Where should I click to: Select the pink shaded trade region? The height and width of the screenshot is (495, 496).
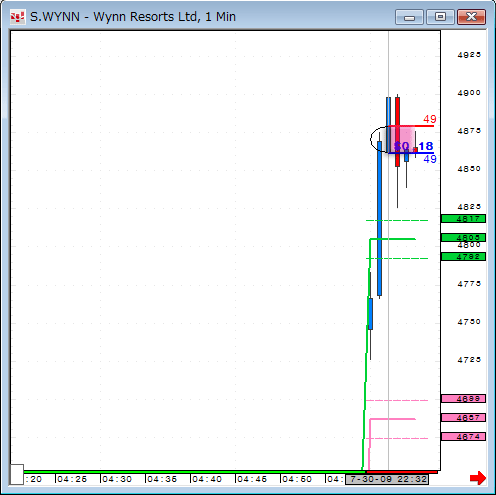[x=402, y=139]
